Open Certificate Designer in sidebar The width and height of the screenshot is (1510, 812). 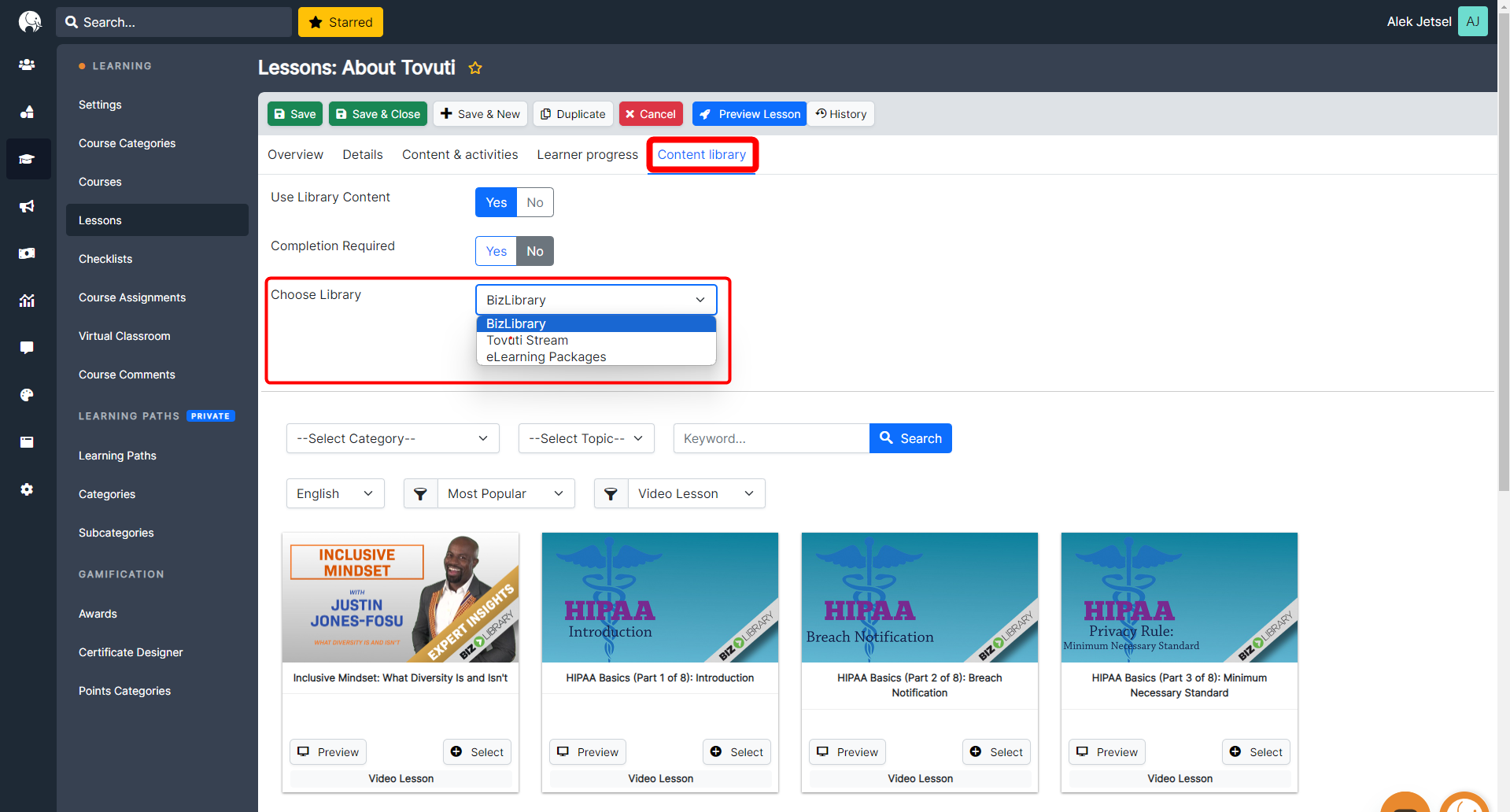click(131, 652)
